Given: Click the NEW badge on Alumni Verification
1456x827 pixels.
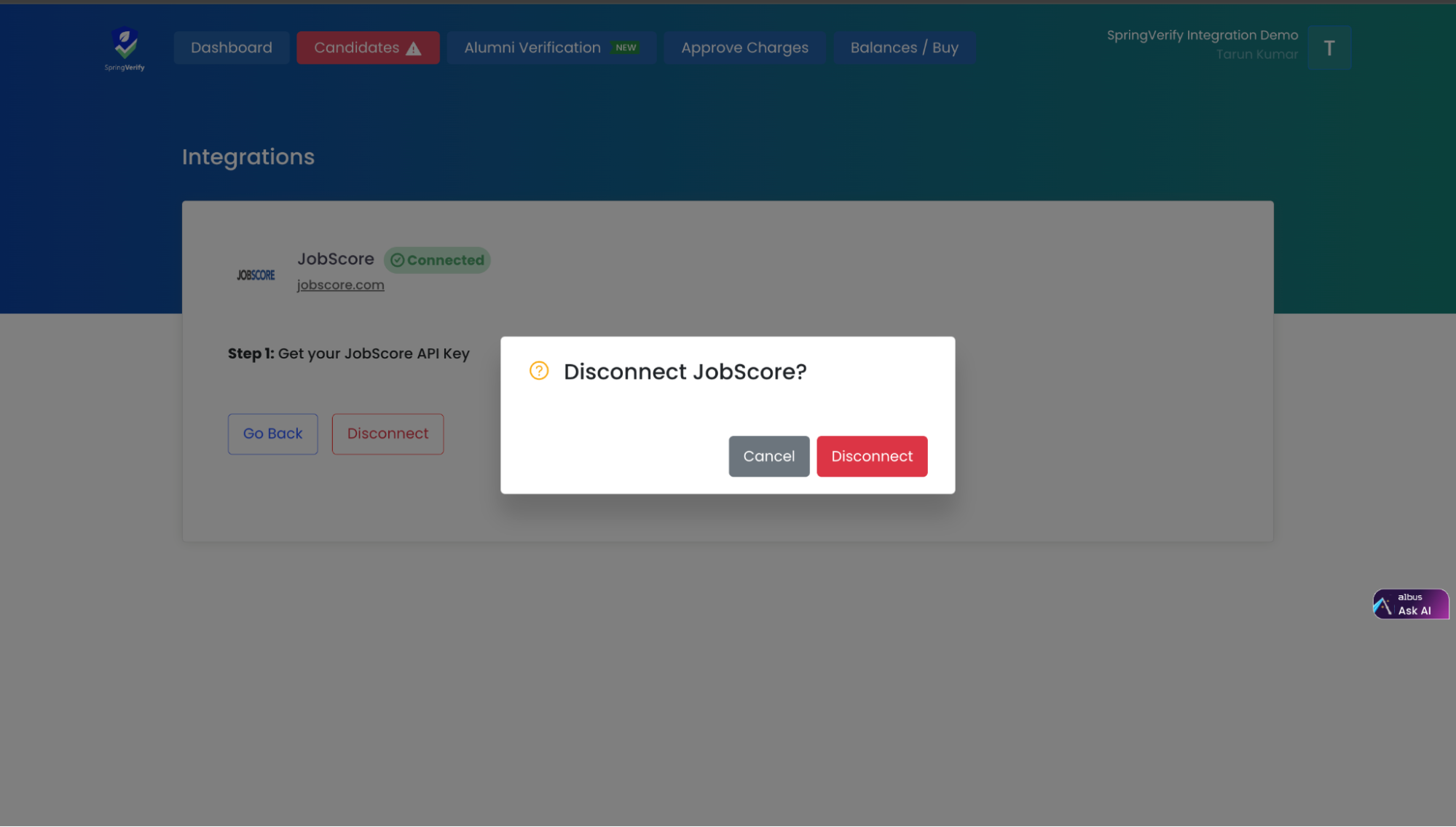Looking at the screenshot, I should click(626, 47).
